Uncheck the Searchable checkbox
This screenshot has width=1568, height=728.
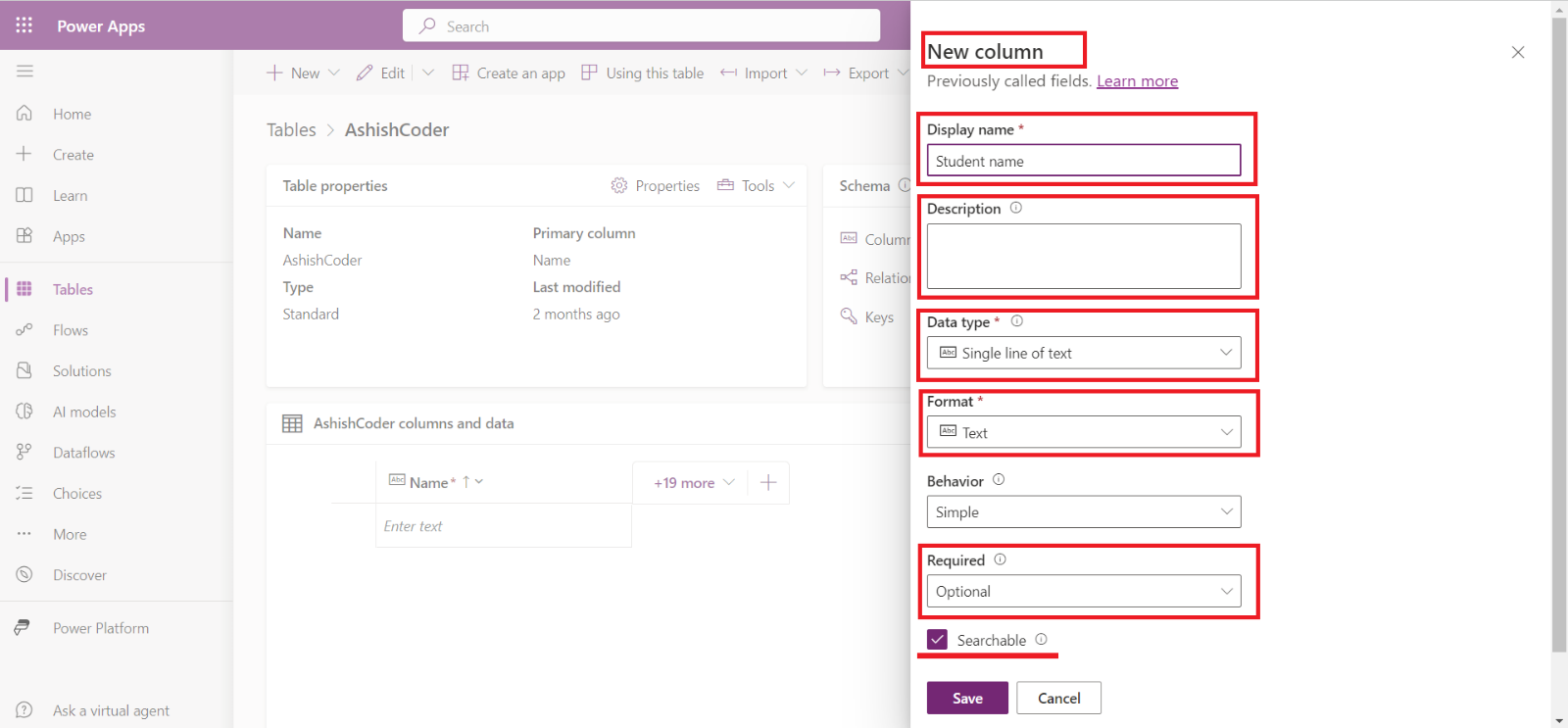938,640
